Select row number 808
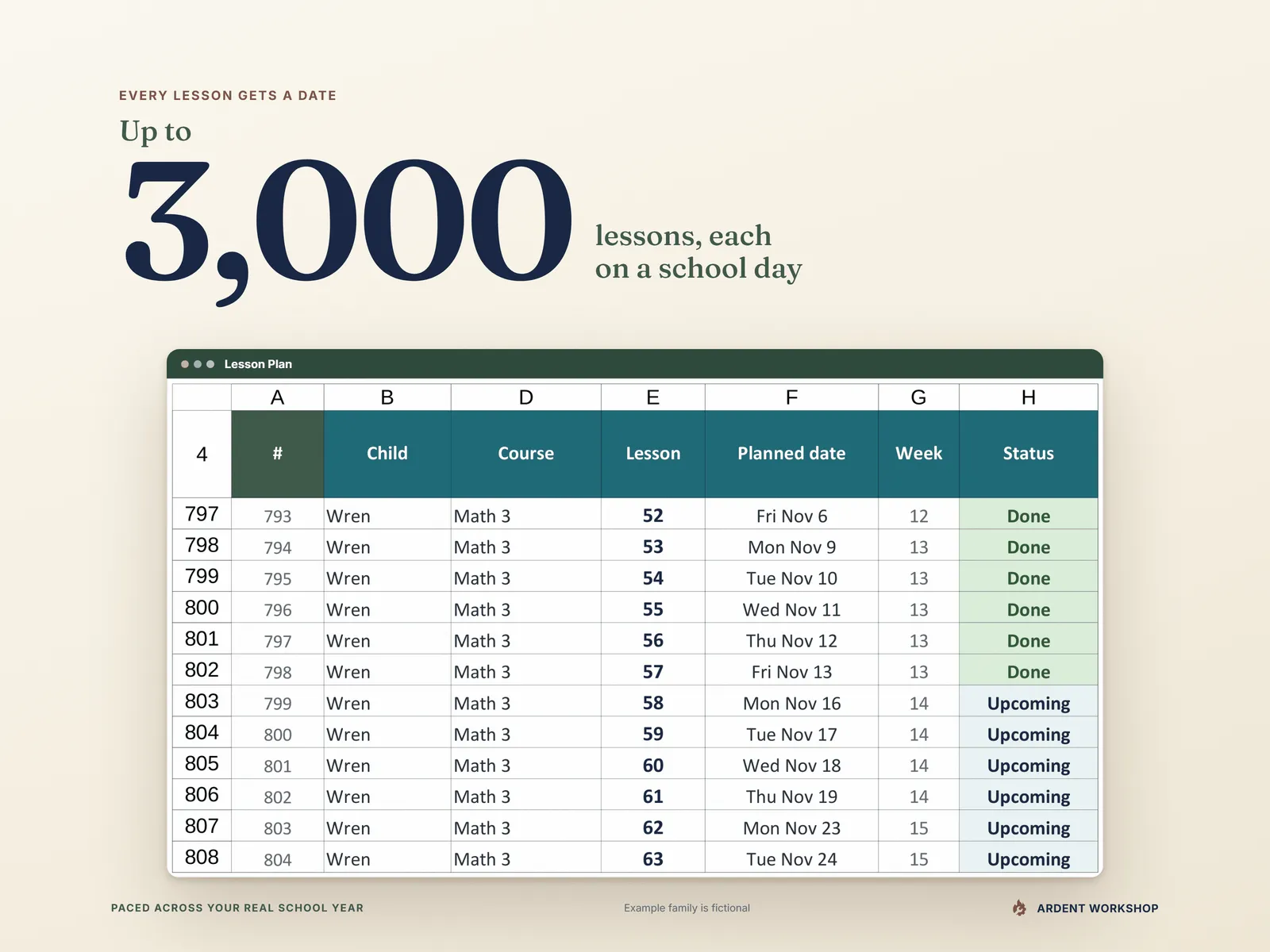The height and width of the screenshot is (952, 1270). [x=202, y=858]
